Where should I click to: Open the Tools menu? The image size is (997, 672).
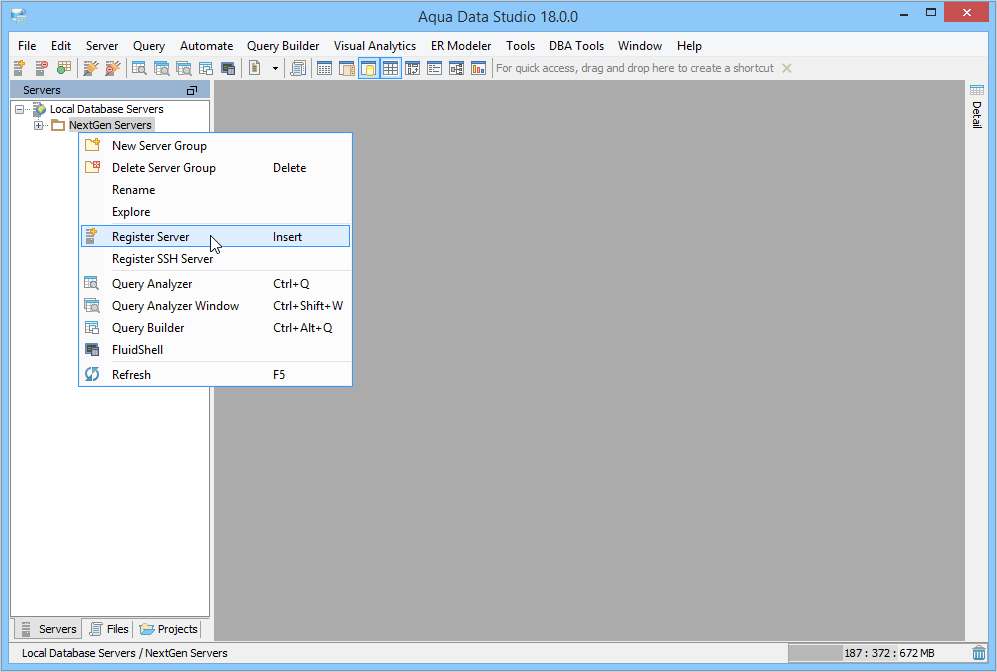pos(520,46)
